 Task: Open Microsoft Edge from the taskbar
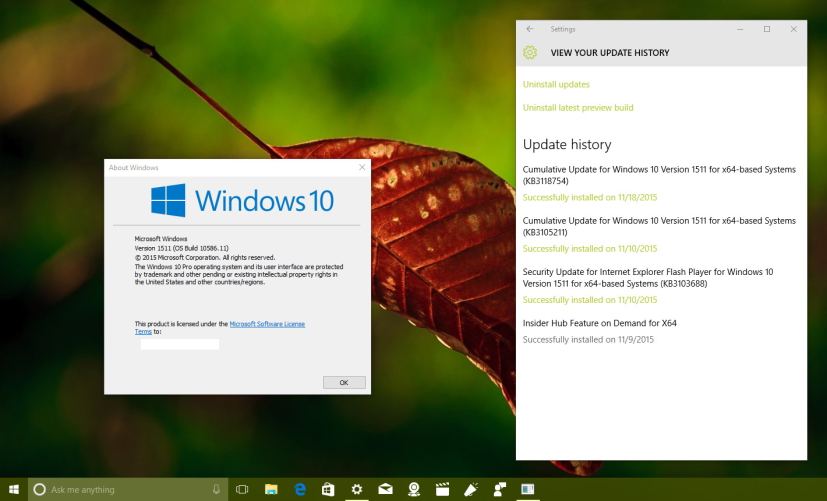click(x=300, y=489)
